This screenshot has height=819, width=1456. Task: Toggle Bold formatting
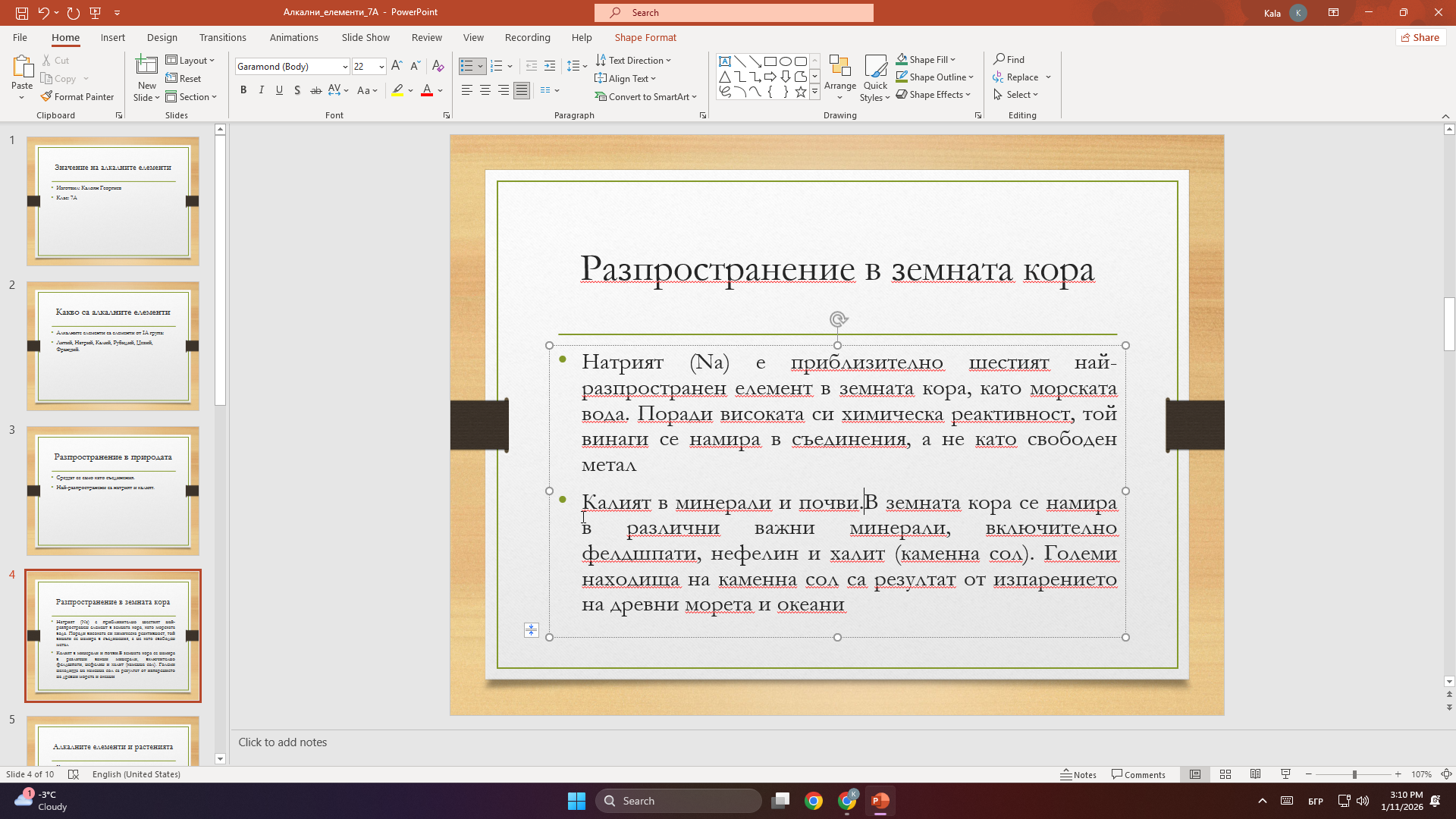(x=243, y=90)
